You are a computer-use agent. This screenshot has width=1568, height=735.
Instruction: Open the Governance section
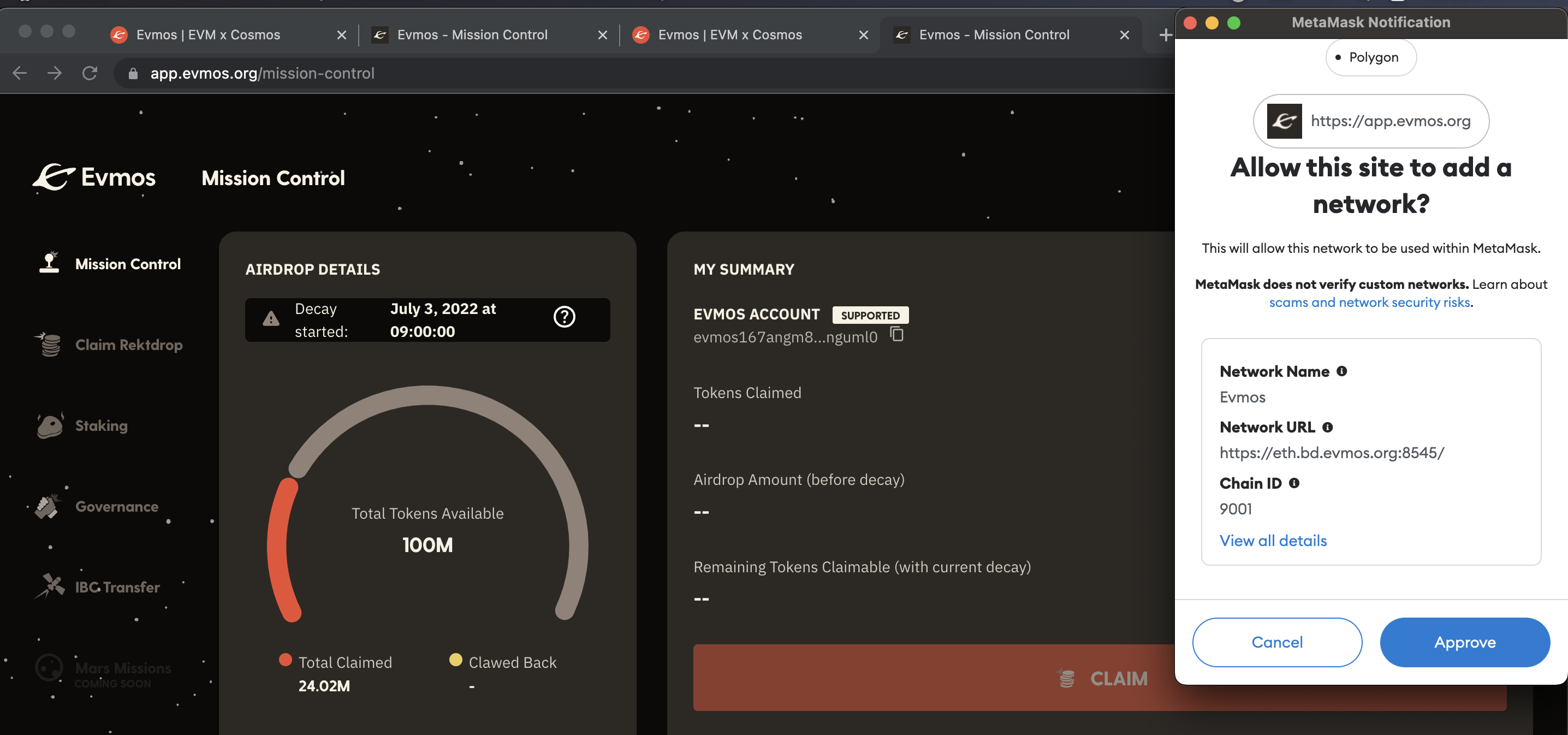point(116,507)
